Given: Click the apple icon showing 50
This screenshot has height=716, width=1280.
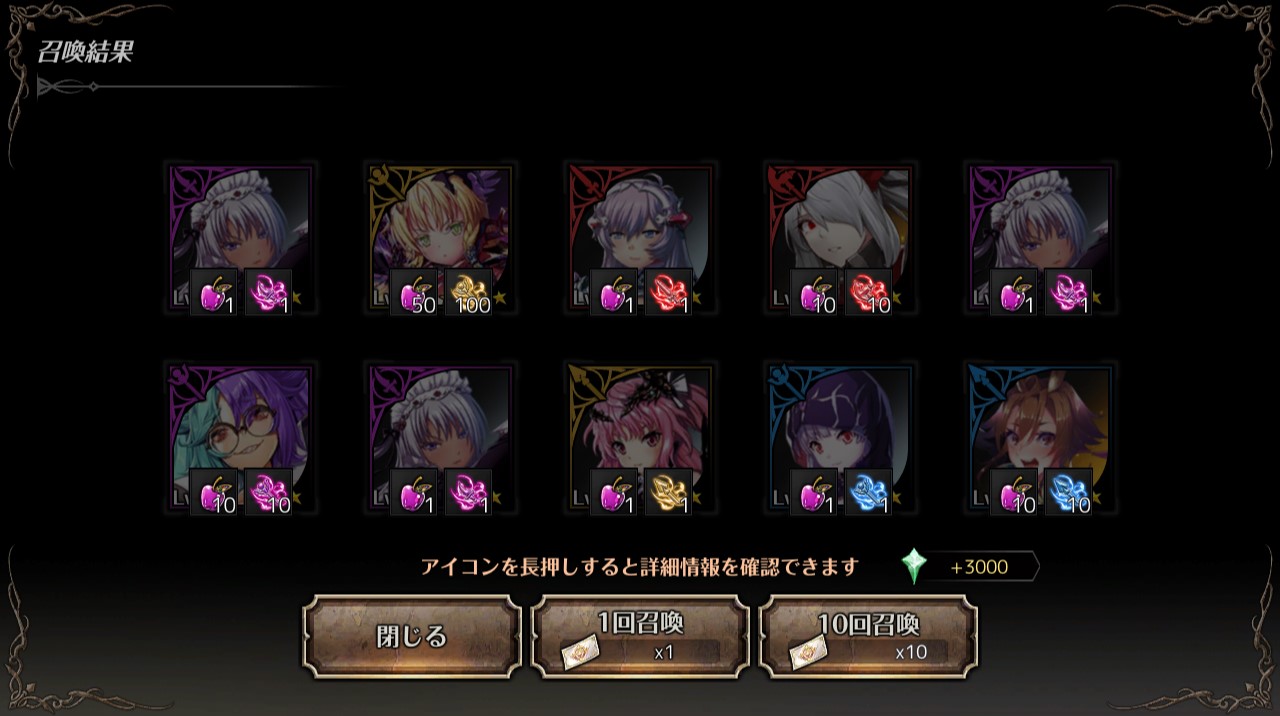Looking at the screenshot, I should tap(414, 293).
